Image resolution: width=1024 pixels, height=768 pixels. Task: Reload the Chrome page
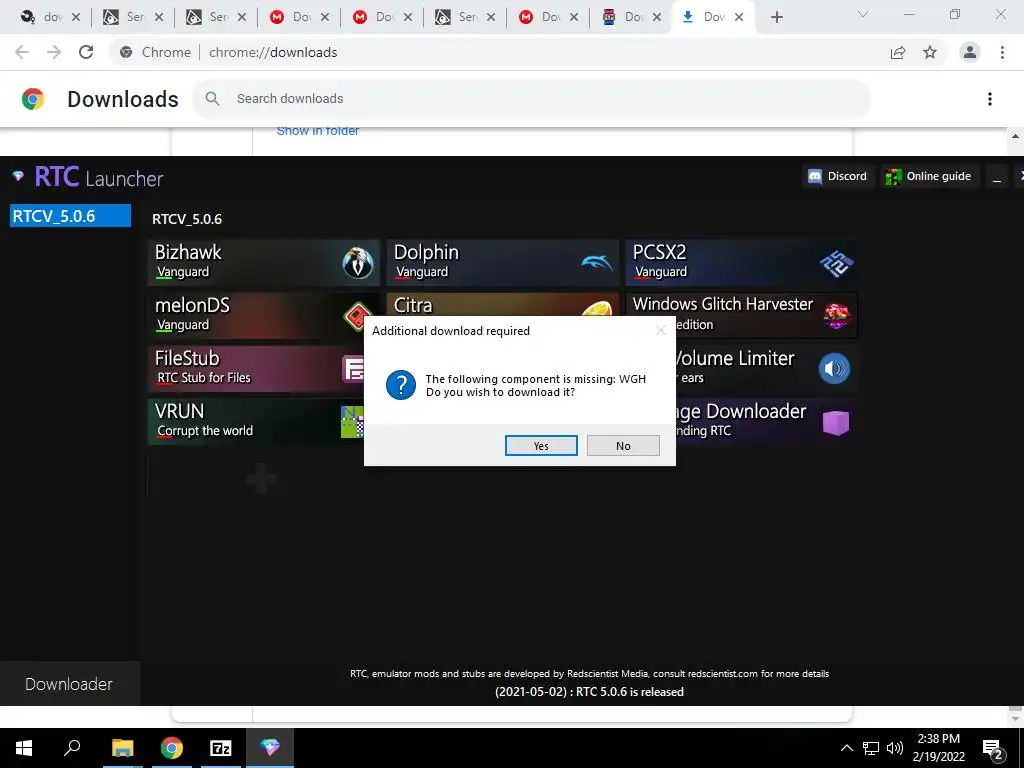tap(86, 52)
